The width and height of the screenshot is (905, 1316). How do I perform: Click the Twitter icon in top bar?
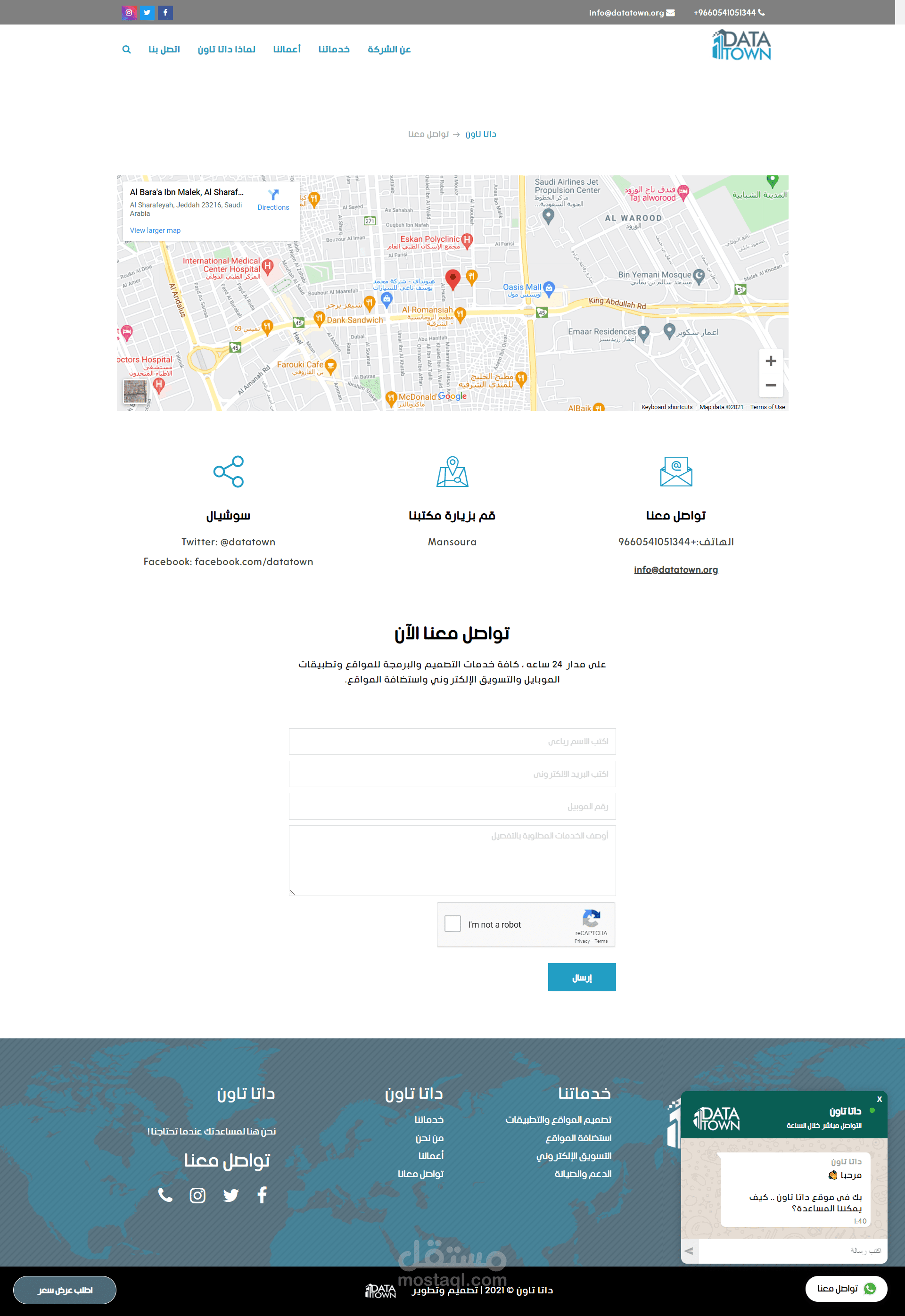click(147, 12)
